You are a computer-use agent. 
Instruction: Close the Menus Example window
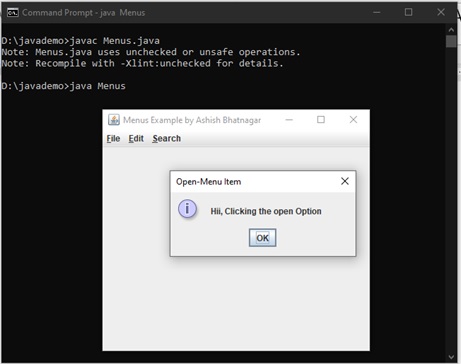click(353, 120)
